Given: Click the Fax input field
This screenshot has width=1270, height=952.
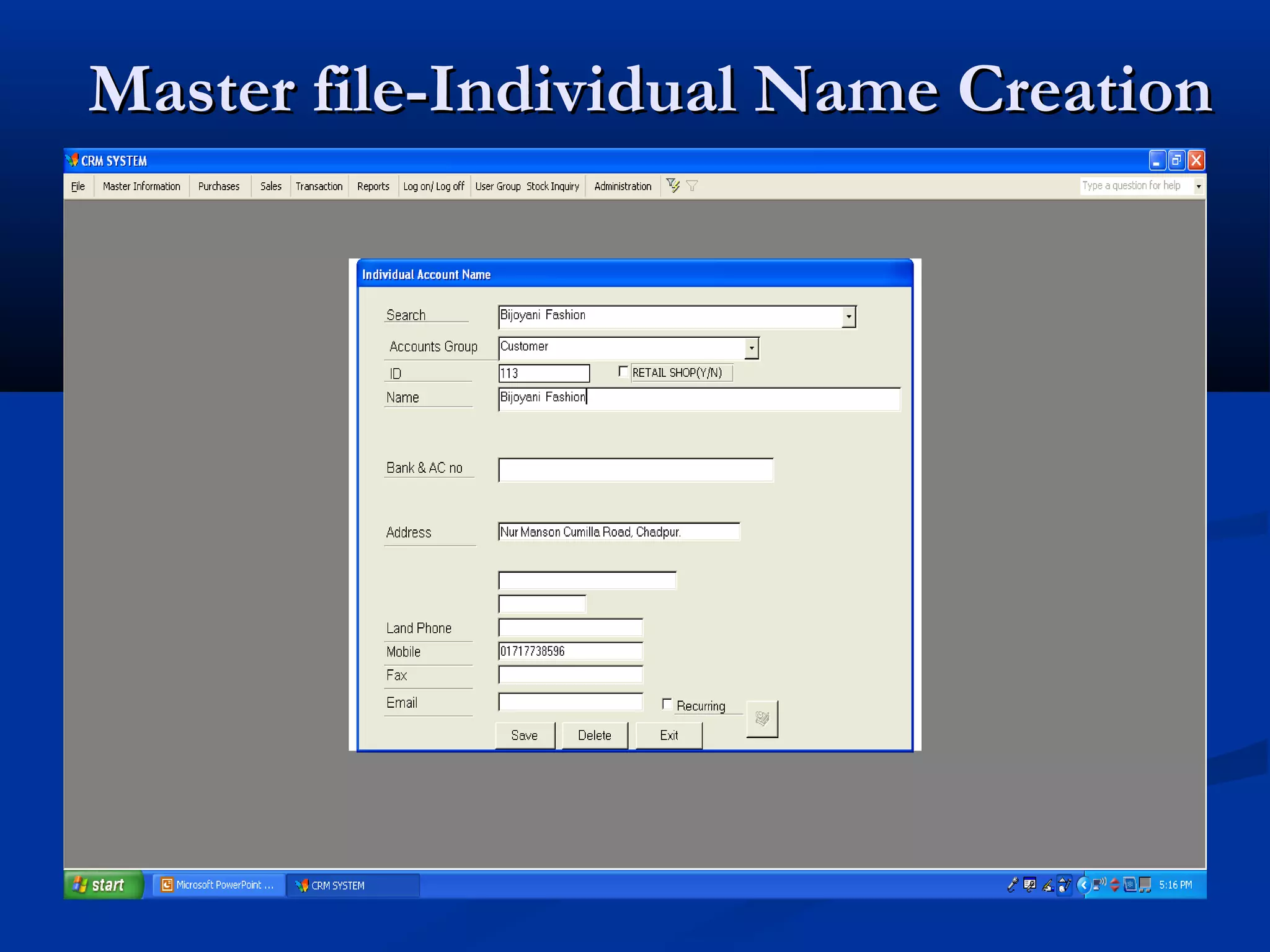Looking at the screenshot, I should coord(571,674).
